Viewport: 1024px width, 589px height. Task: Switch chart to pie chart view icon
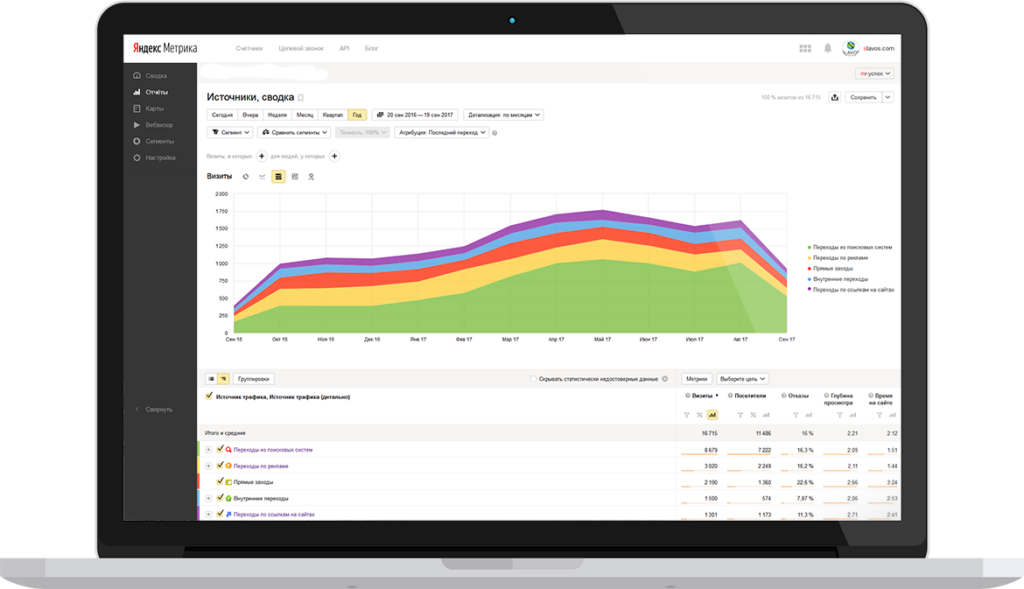[x=246, y=176]
